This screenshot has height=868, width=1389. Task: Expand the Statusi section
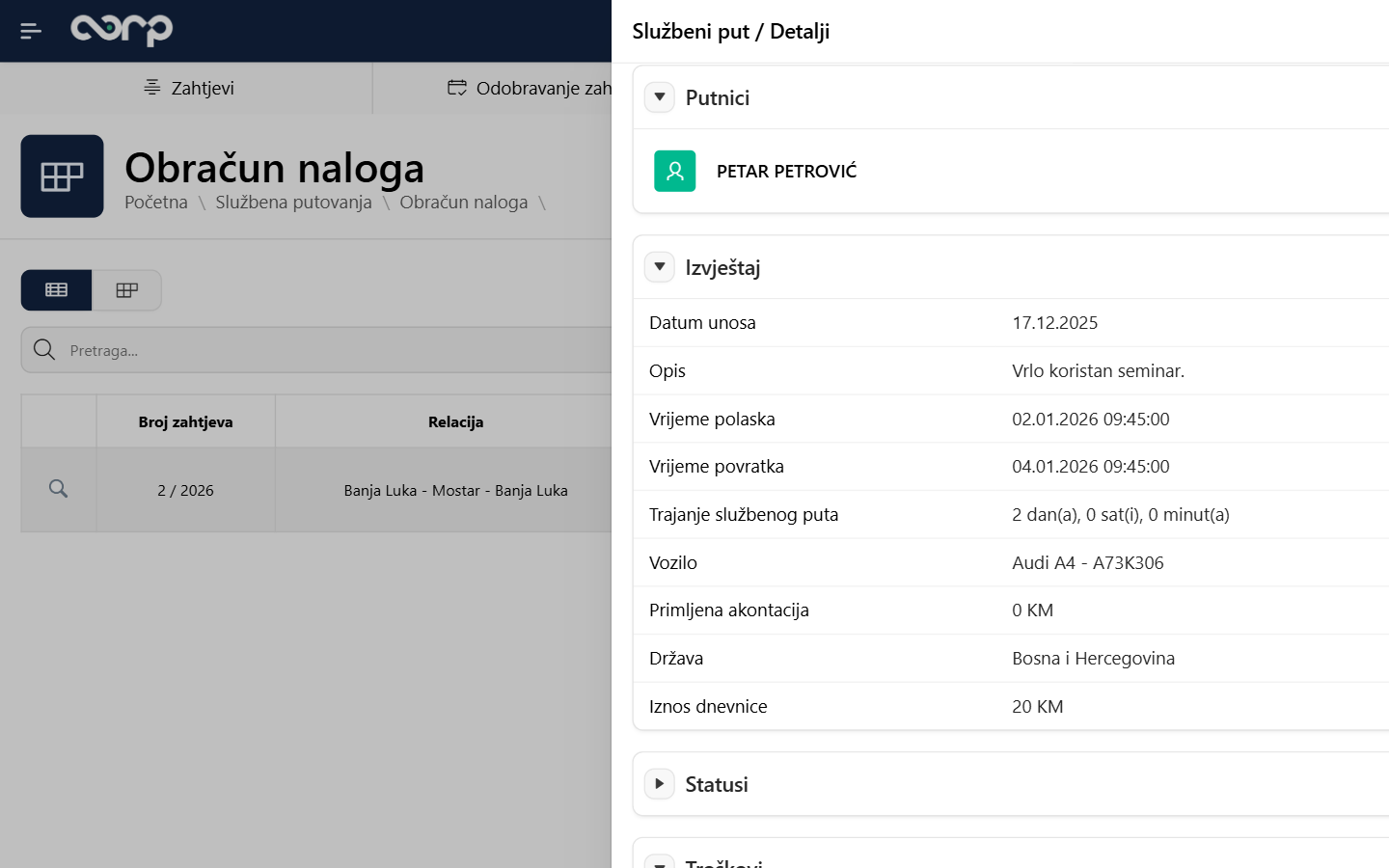660,784
